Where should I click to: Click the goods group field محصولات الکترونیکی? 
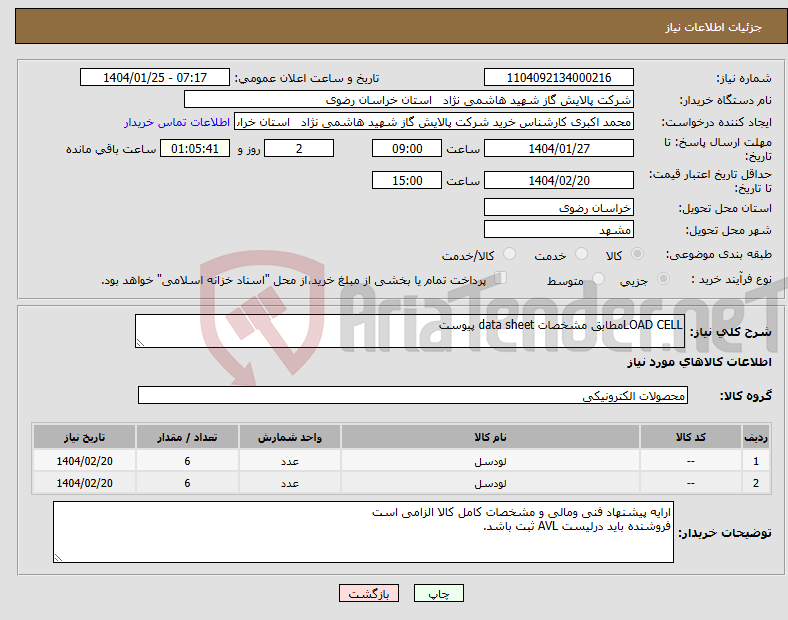413,395
